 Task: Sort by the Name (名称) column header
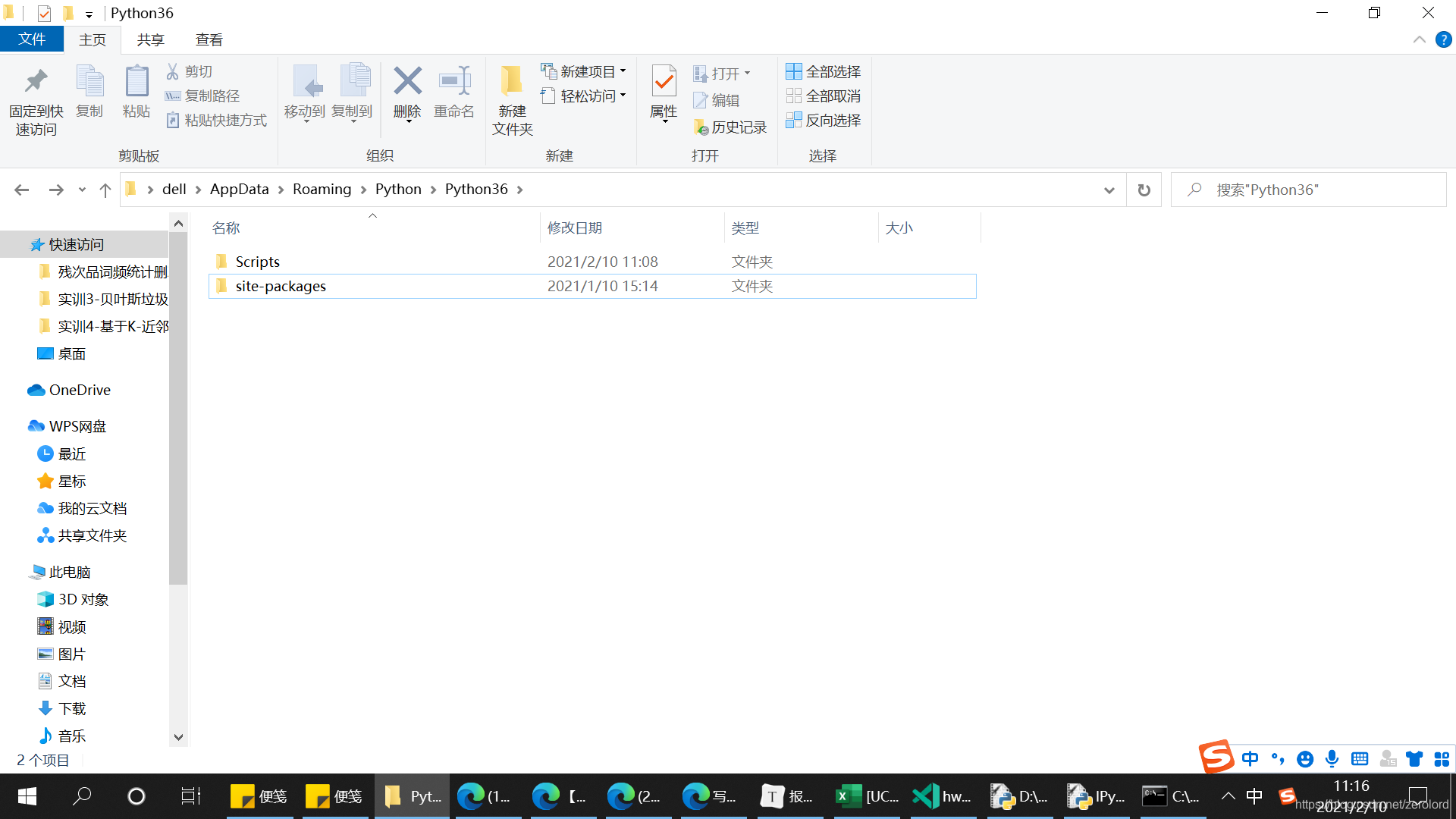(226, 228)
